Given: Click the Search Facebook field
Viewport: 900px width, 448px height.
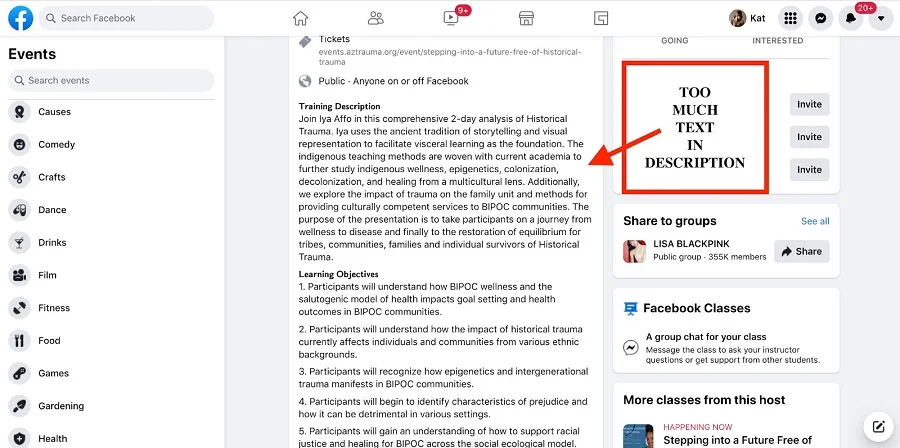Looking at the screenshot, I should point(135,18).
